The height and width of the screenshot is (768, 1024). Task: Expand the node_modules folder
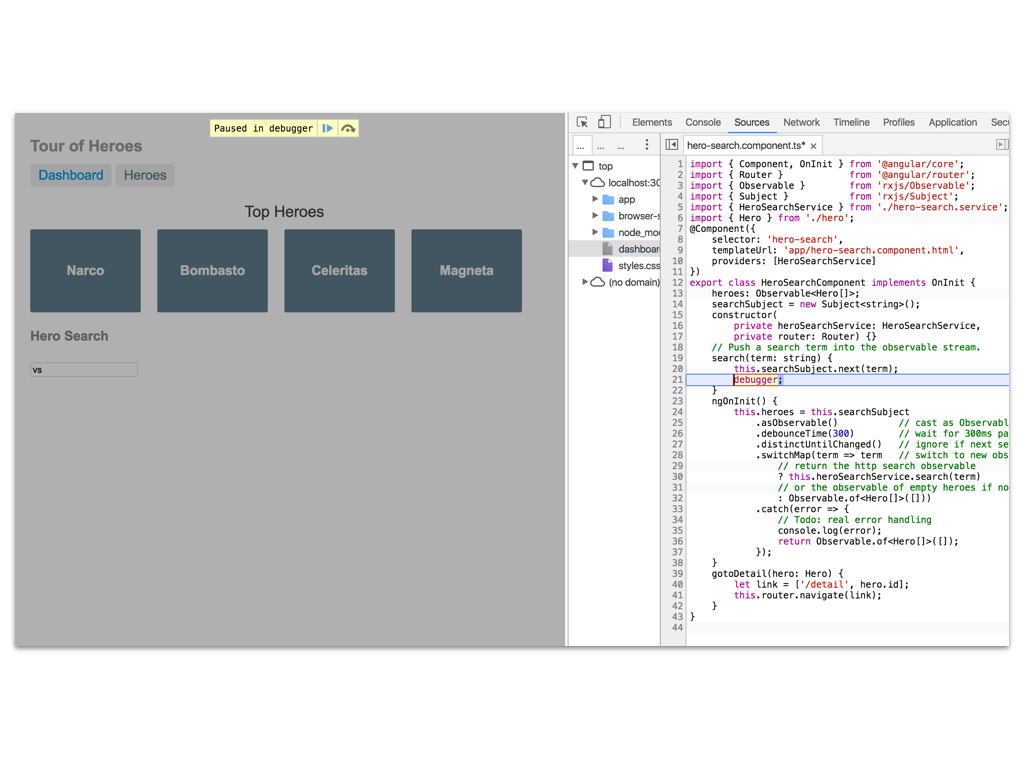pos(595,232)
